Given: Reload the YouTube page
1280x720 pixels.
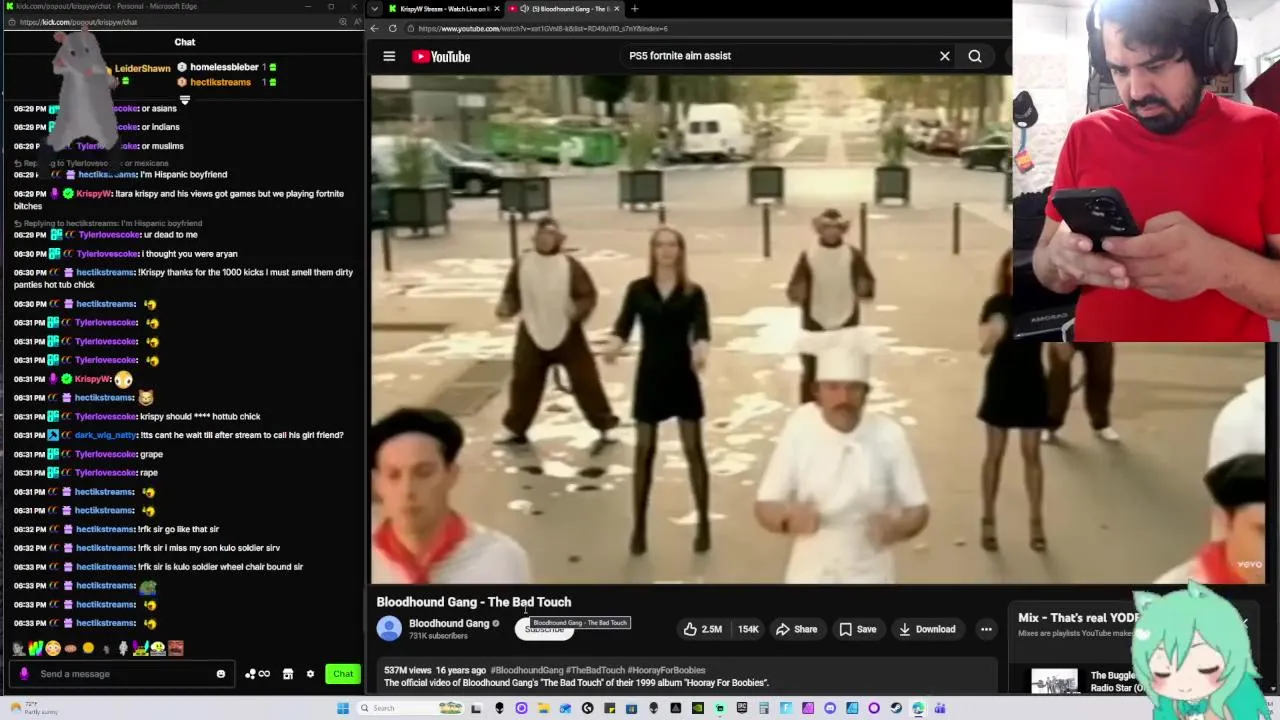Looking at the screenshot, I should [x=392, y=28].
